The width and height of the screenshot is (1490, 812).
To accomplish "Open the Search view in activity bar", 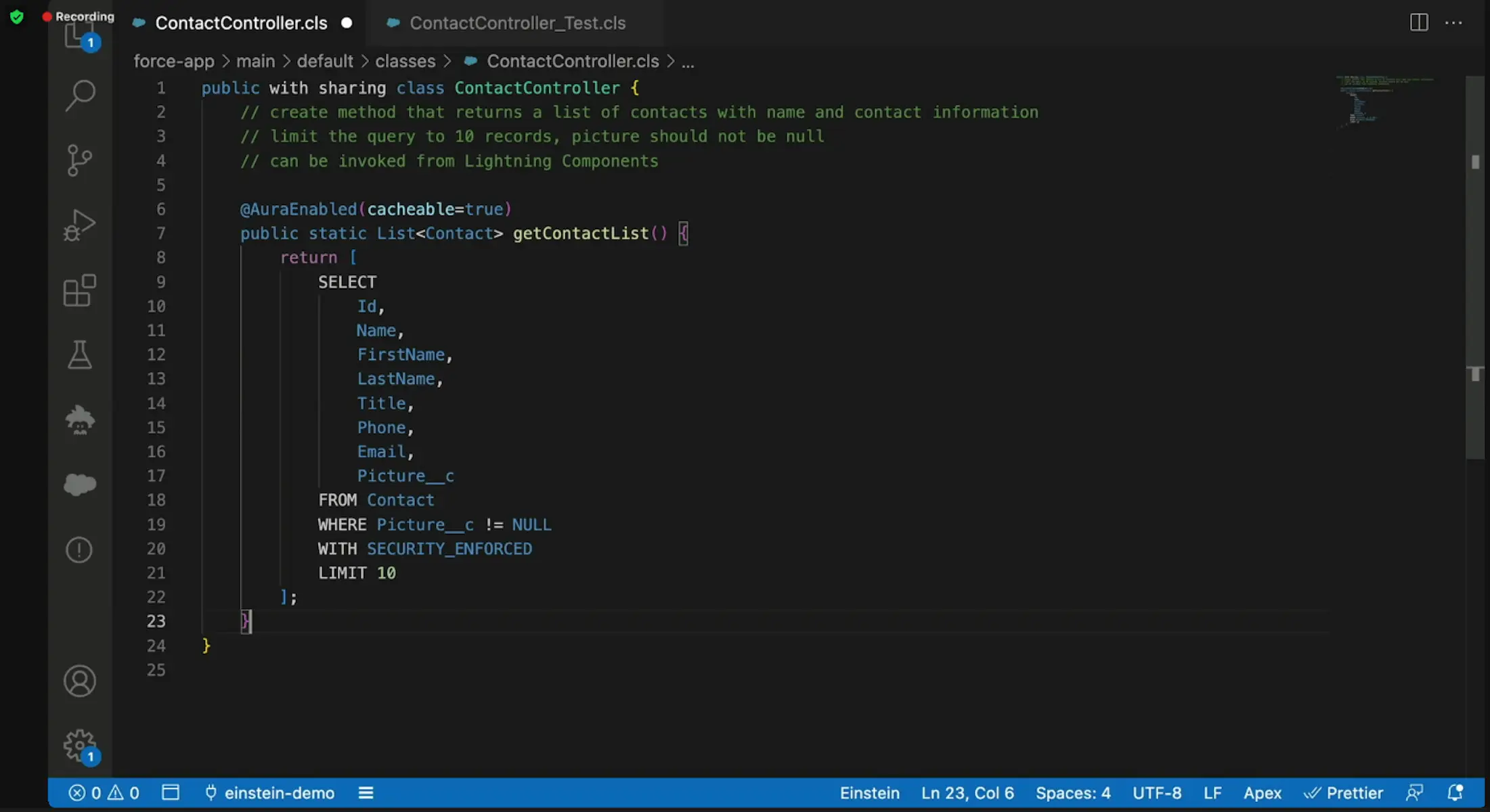I will pyautogui.click(x=80, y=95).
